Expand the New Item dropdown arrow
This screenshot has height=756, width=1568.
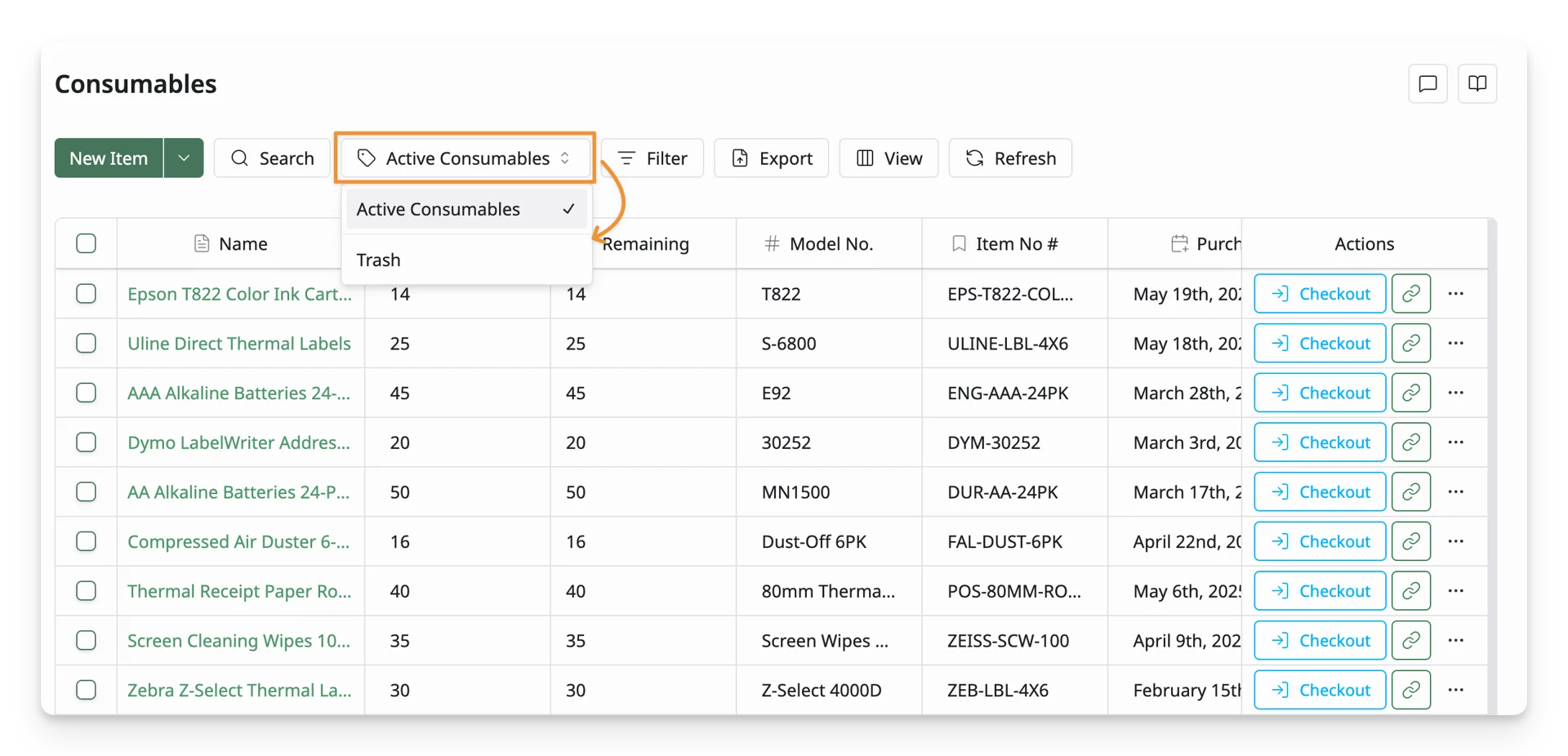[x=184, y=158]
